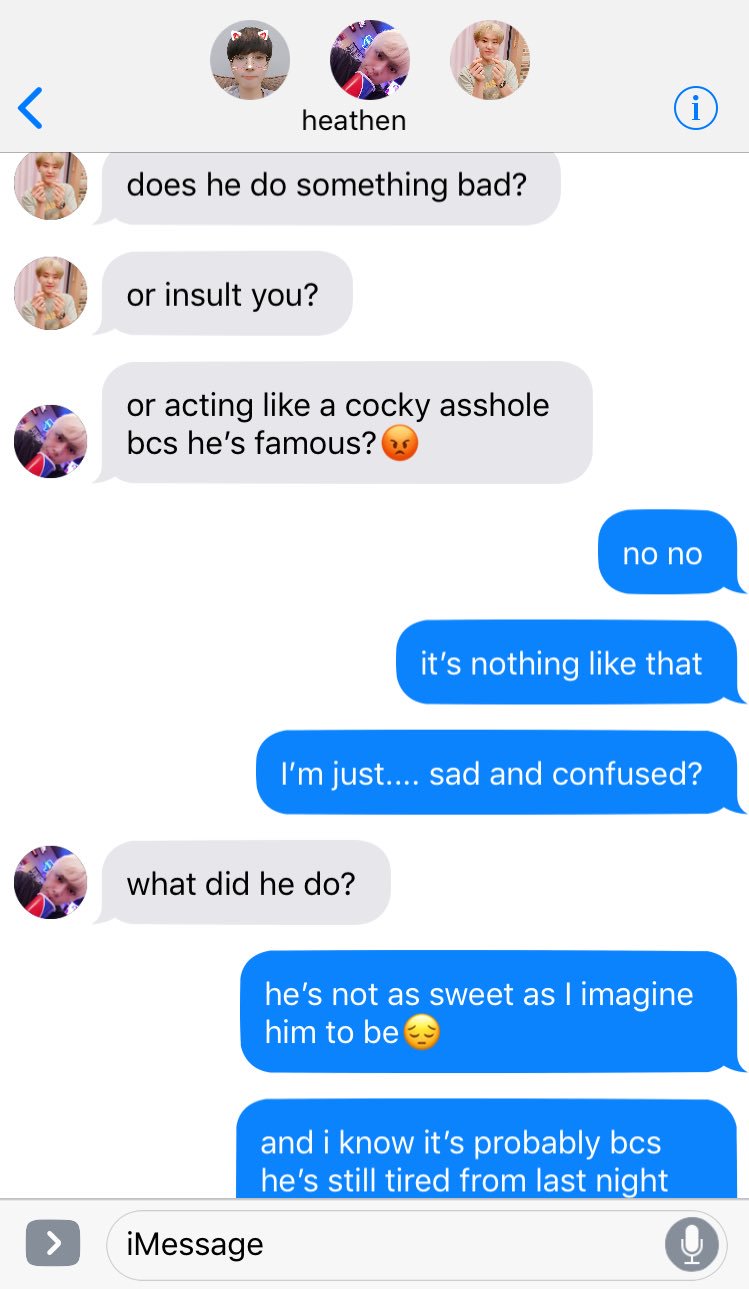The width and height of the screenshot is (749, 1289).
Task: Open the middle group member avatar in the header
Action: 370,60
